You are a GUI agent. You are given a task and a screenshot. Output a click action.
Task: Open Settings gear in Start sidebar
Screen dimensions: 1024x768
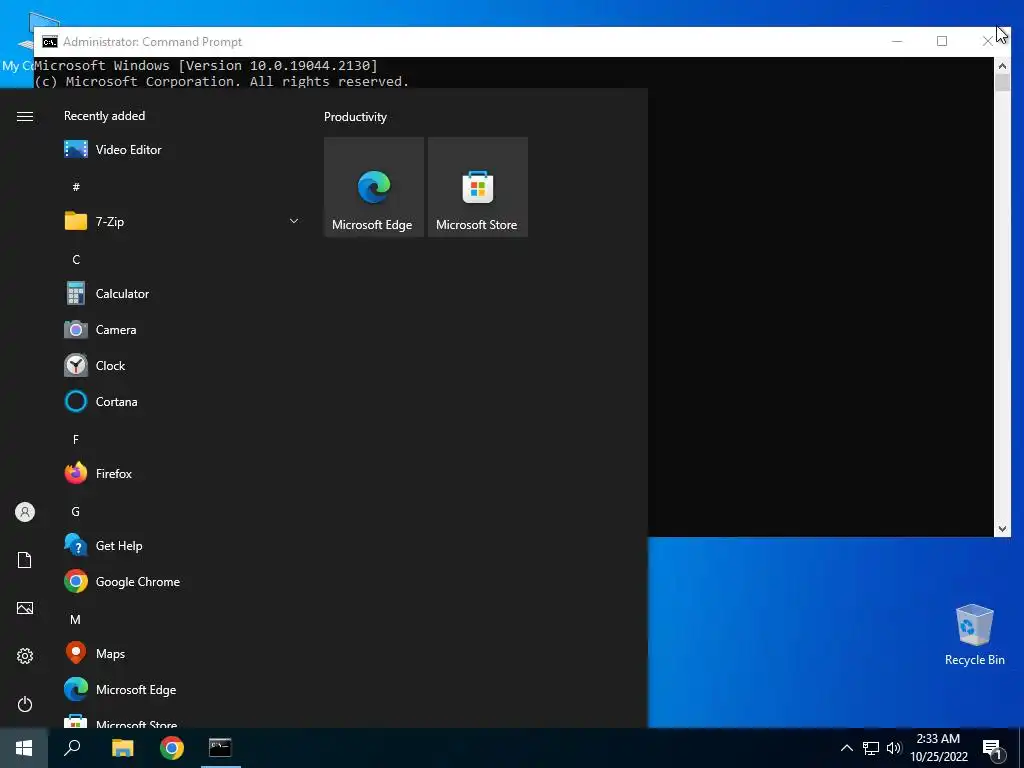25,656
